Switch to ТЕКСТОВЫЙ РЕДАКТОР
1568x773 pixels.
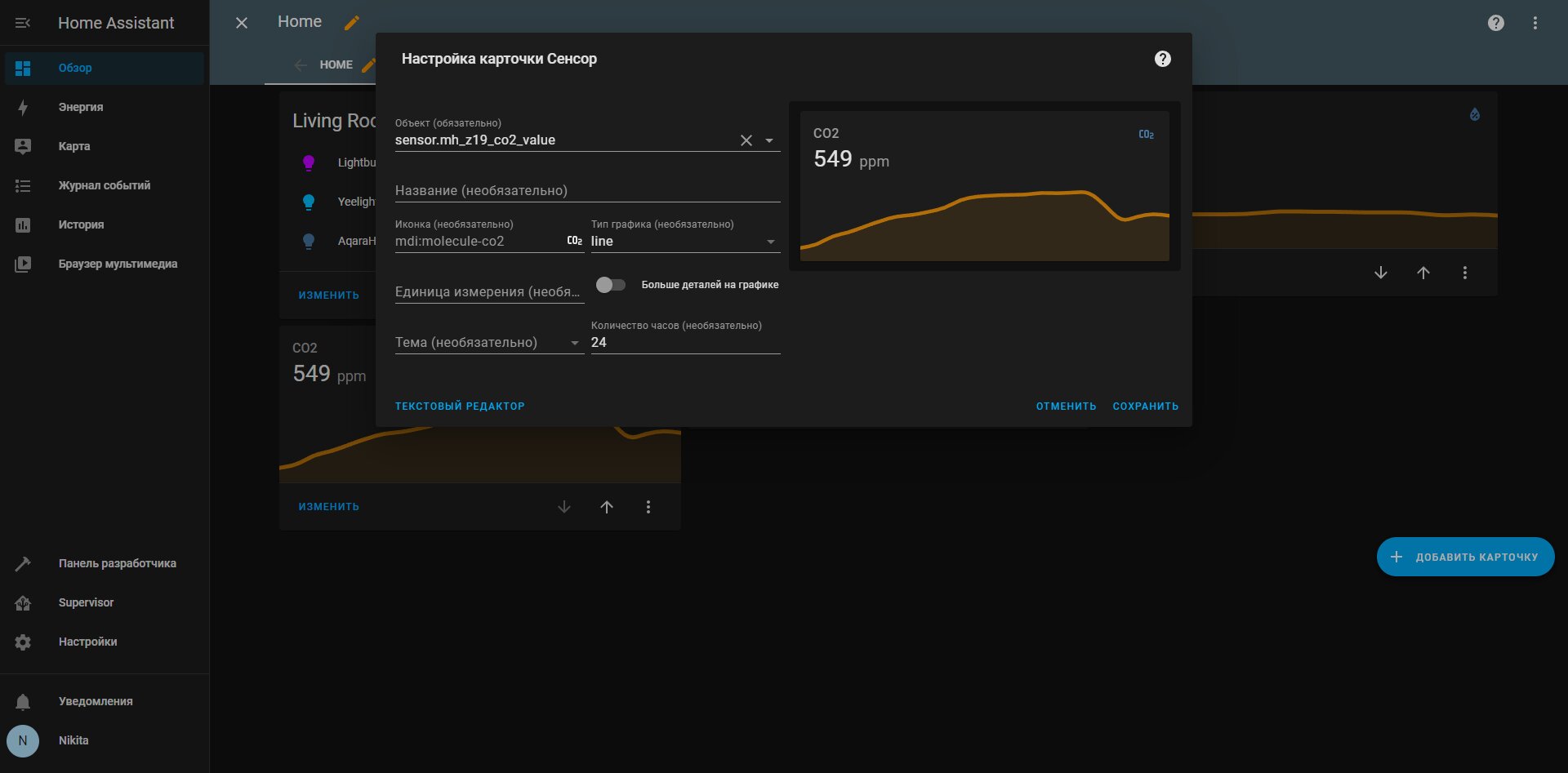click(x=460, y=406)
